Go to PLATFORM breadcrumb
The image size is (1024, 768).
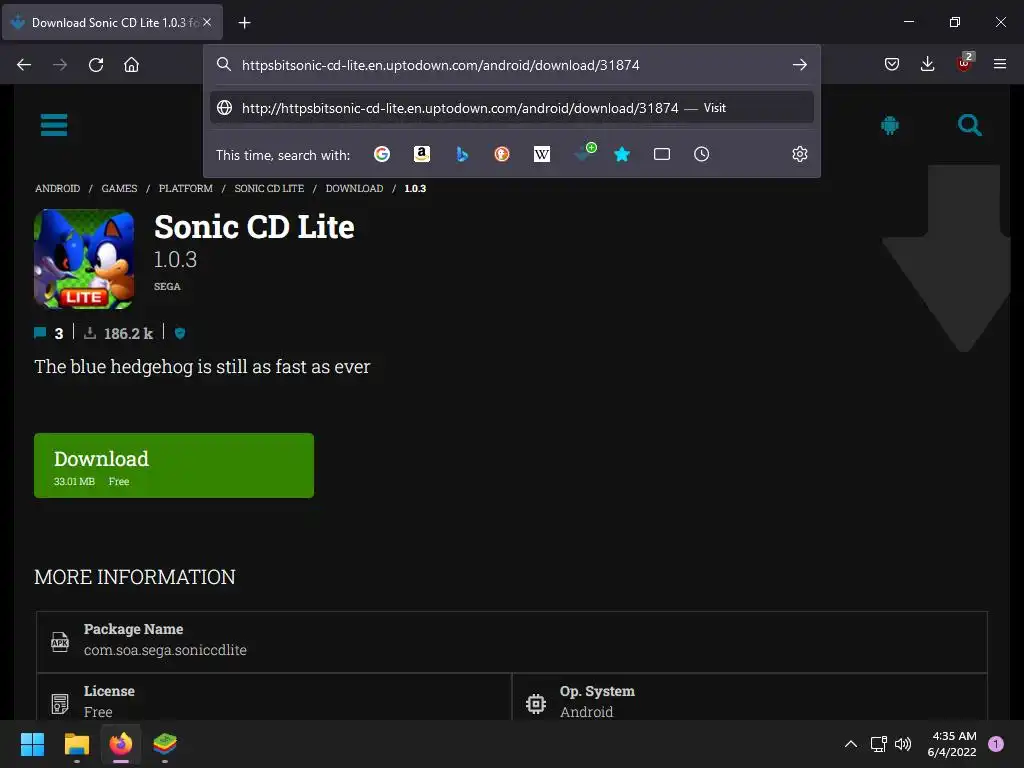(185, 188)
